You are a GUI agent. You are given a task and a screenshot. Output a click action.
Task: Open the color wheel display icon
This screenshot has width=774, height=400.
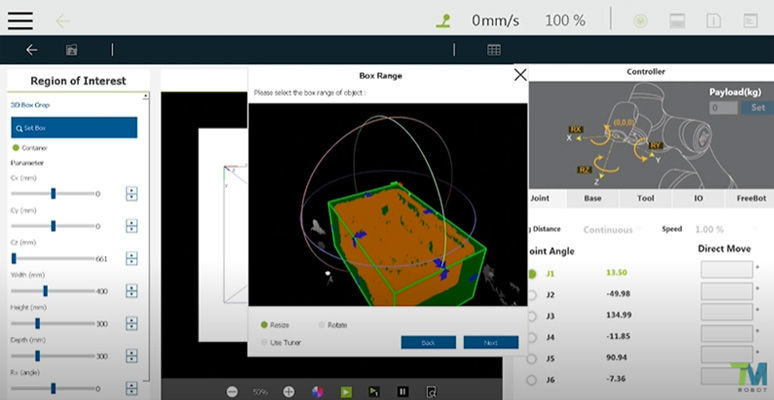(318, 392)
